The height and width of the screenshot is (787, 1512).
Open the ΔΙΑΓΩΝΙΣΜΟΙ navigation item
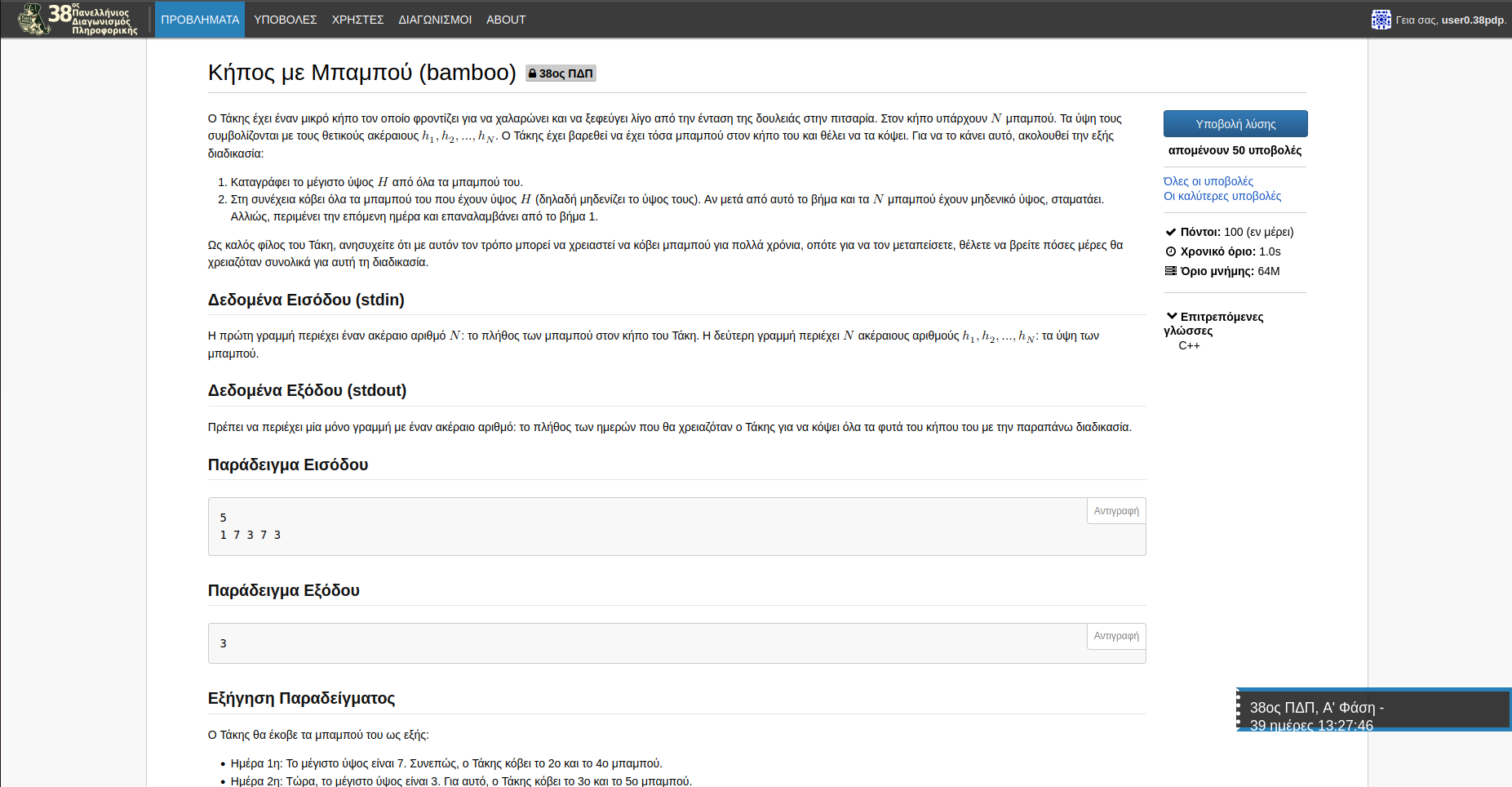(435, 20)
